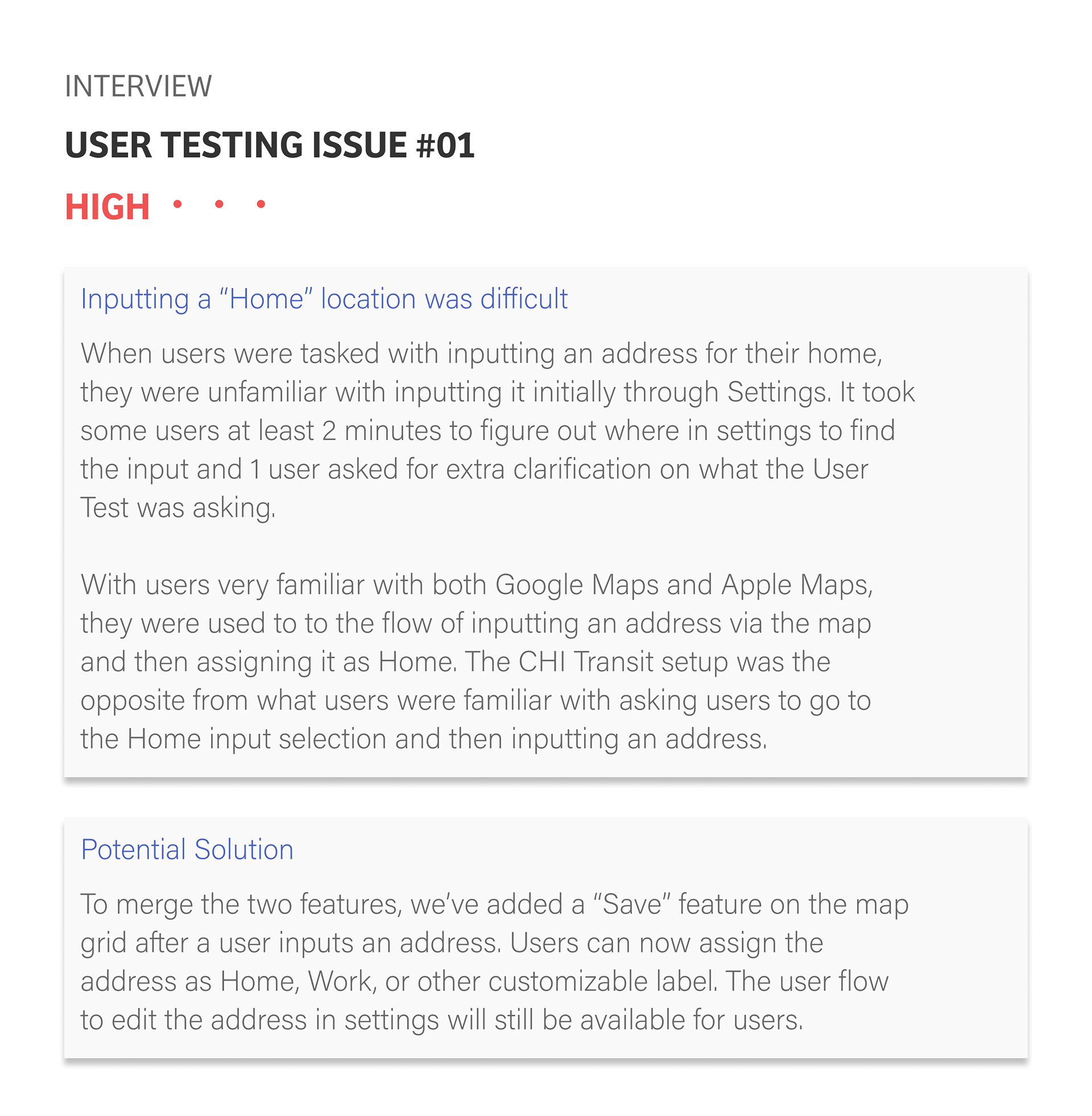Click the third red severity dot
1092x1116 pixels.
(x=261, y=204)
